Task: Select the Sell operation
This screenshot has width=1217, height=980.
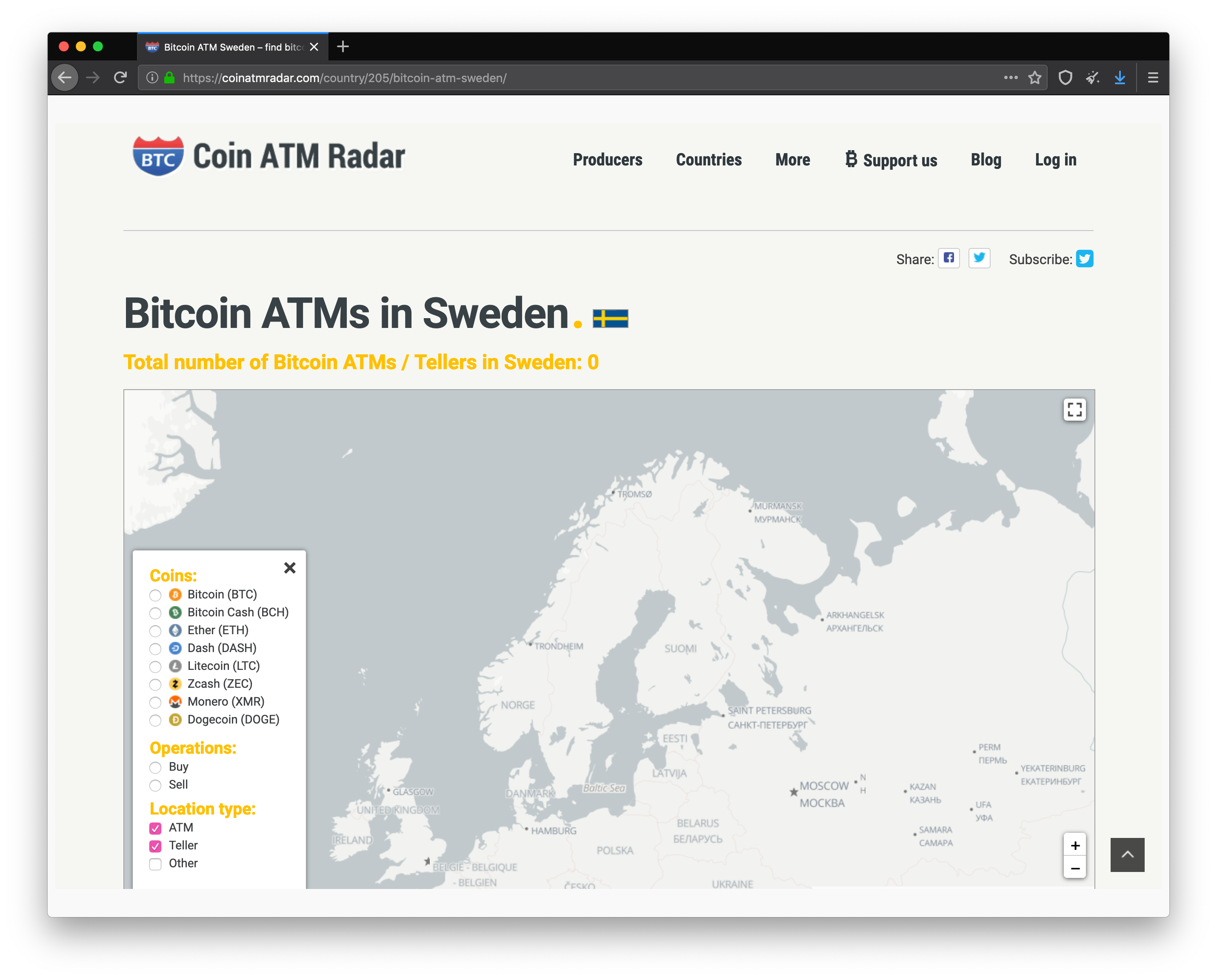Action: click(x=155, y=785)
